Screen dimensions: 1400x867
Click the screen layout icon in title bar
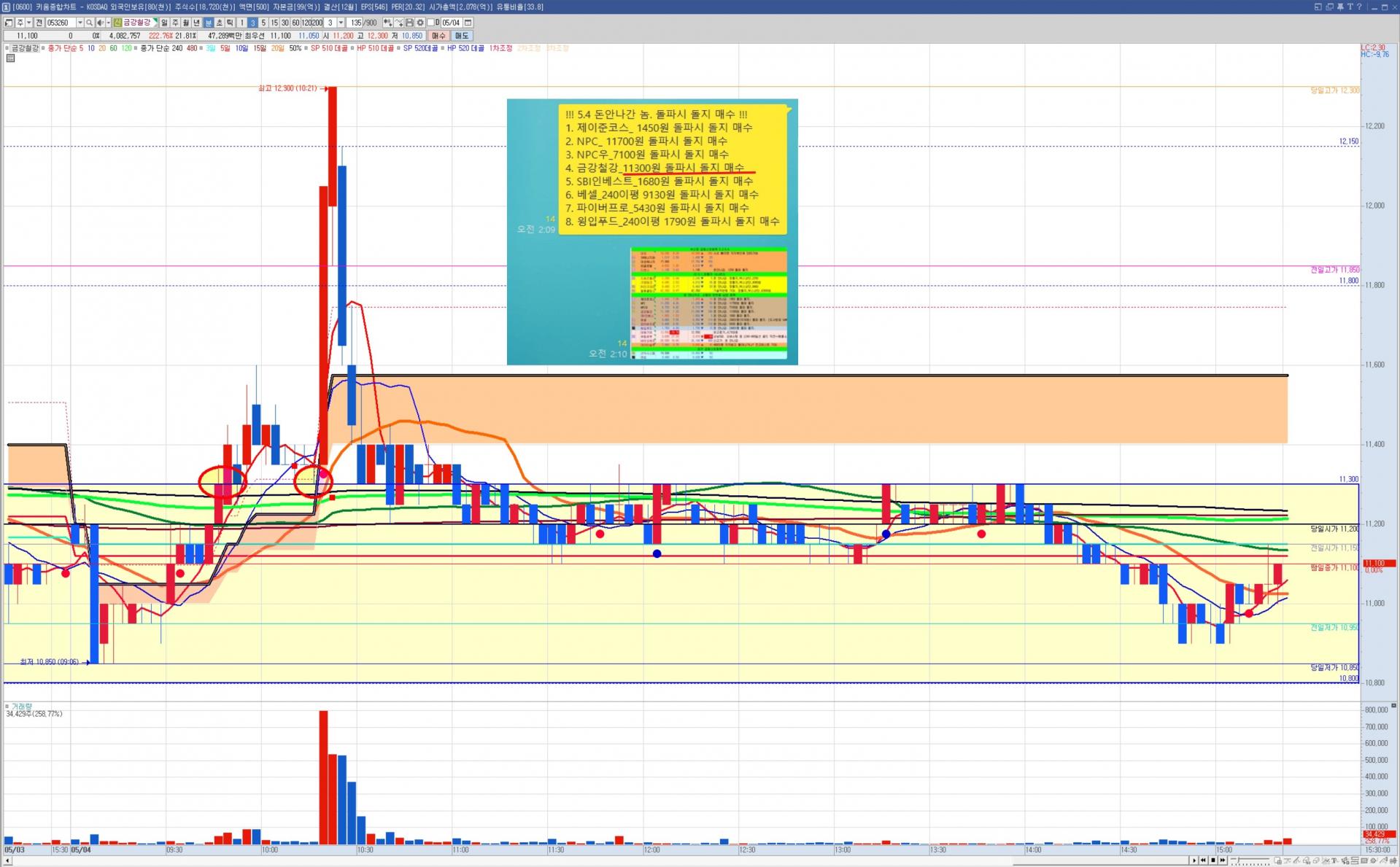[x=1318, y=7]
